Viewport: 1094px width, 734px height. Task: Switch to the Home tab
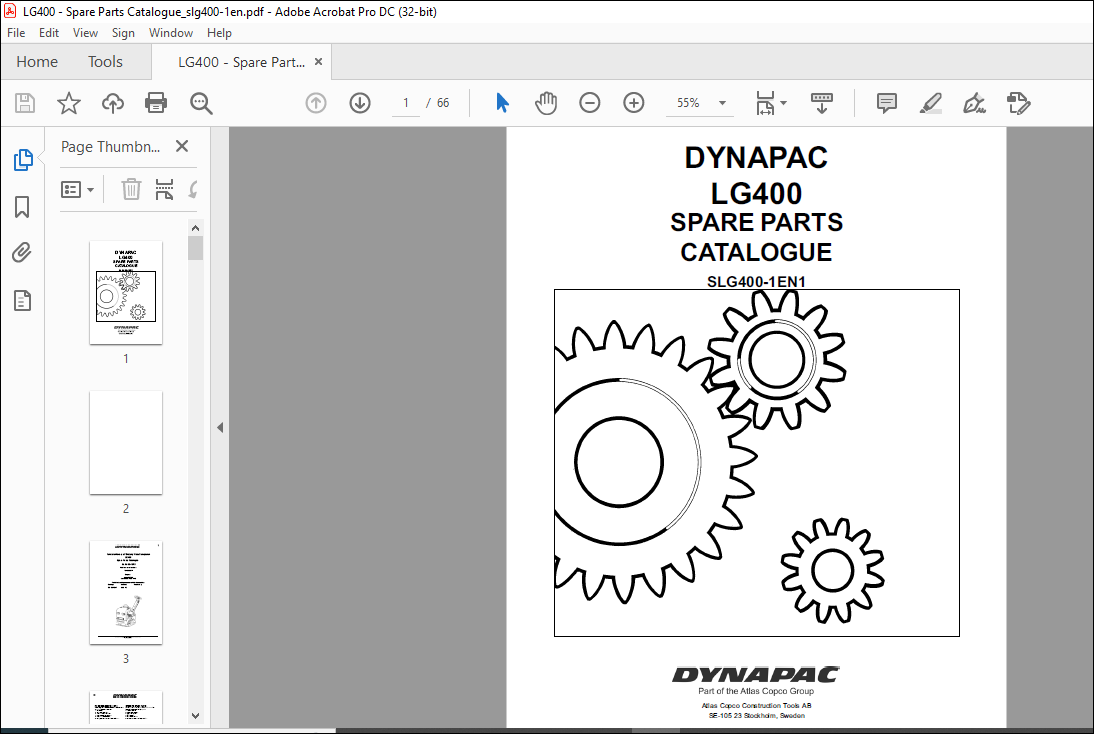[37, 61]
